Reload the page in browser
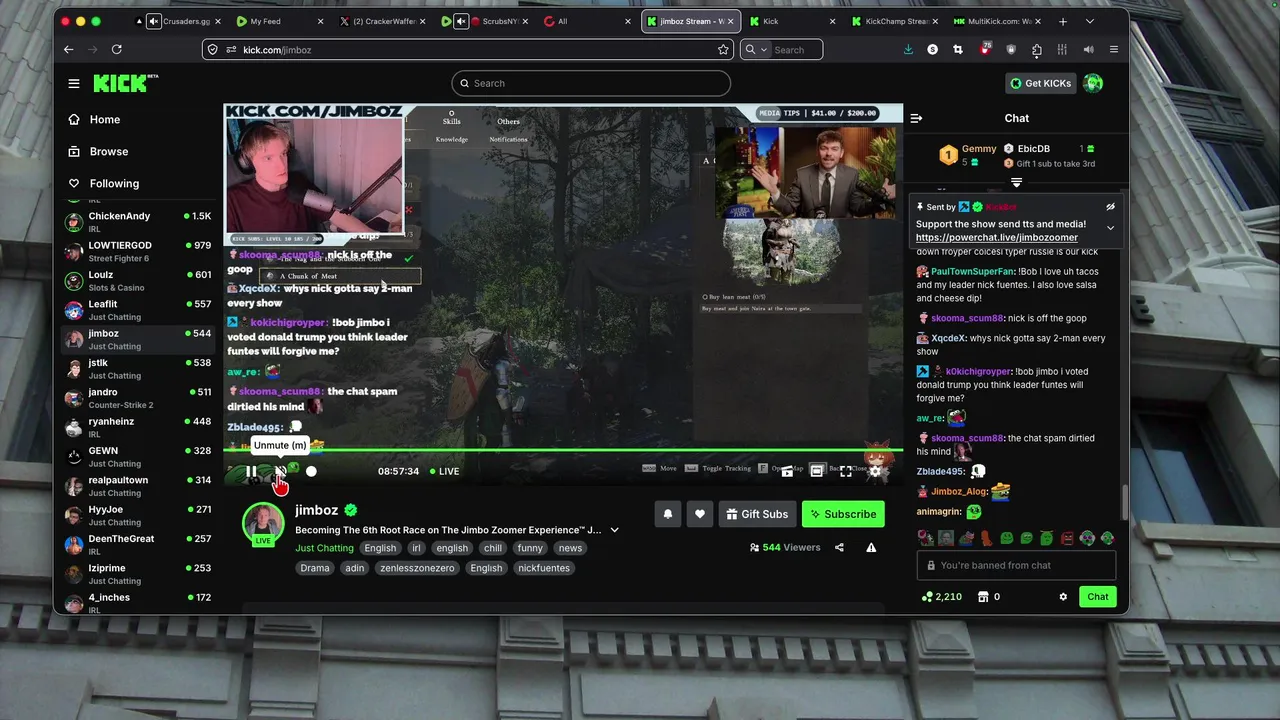 (117, 49)
